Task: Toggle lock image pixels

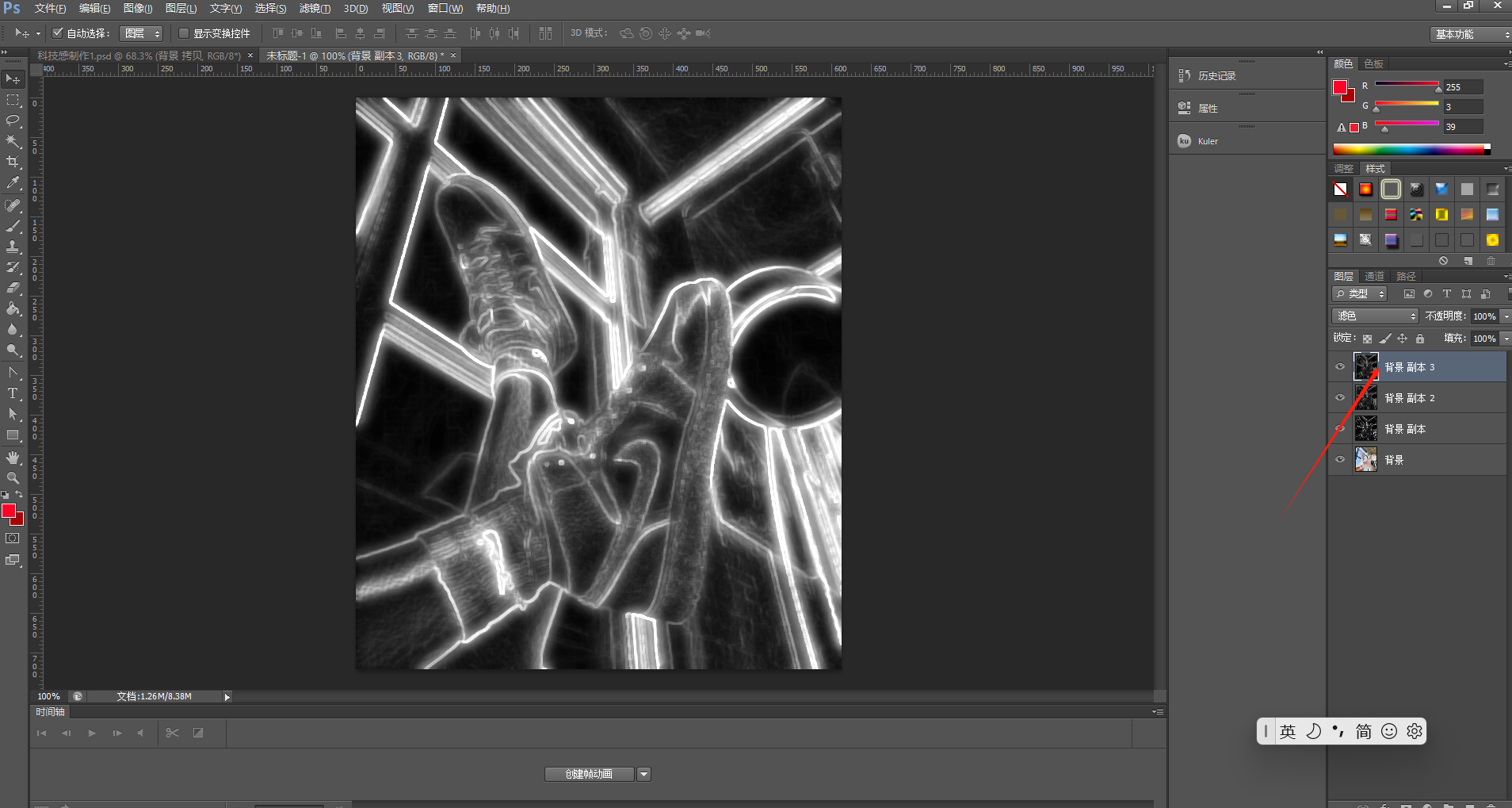Action: [x=1385, y=339]
